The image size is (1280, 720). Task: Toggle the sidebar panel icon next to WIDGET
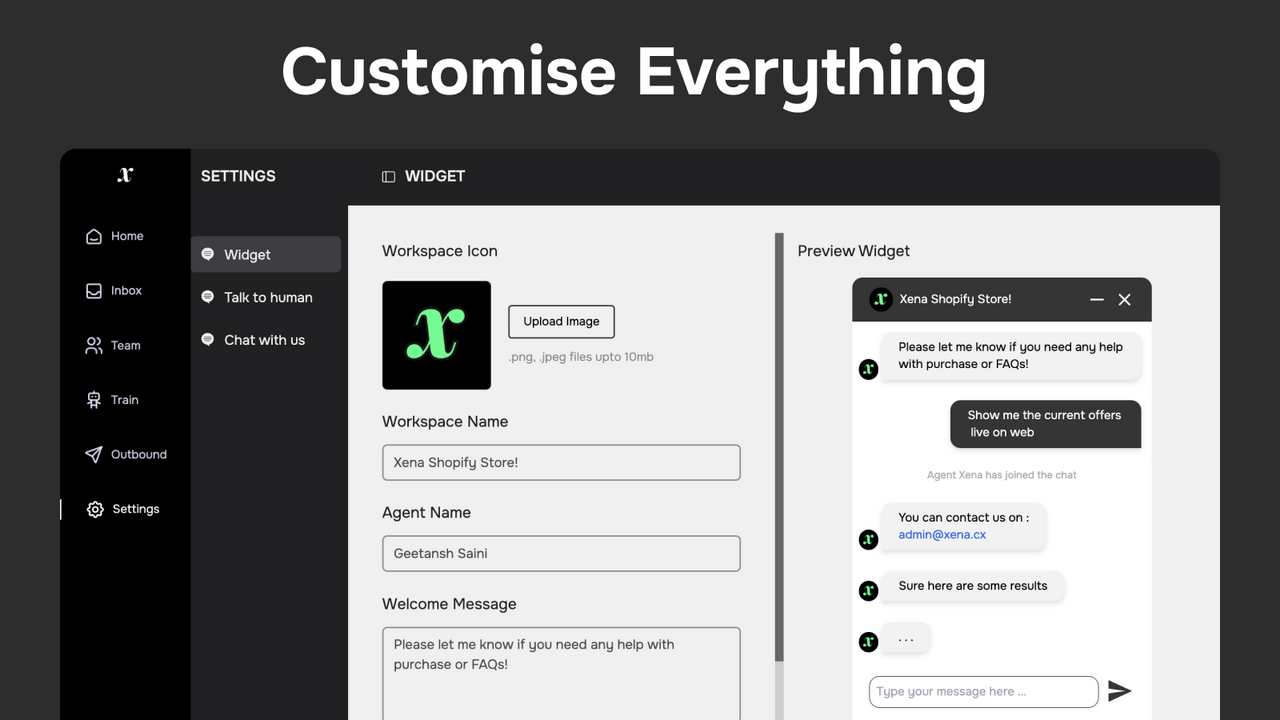pyautogui.click(x=389, y=177)
